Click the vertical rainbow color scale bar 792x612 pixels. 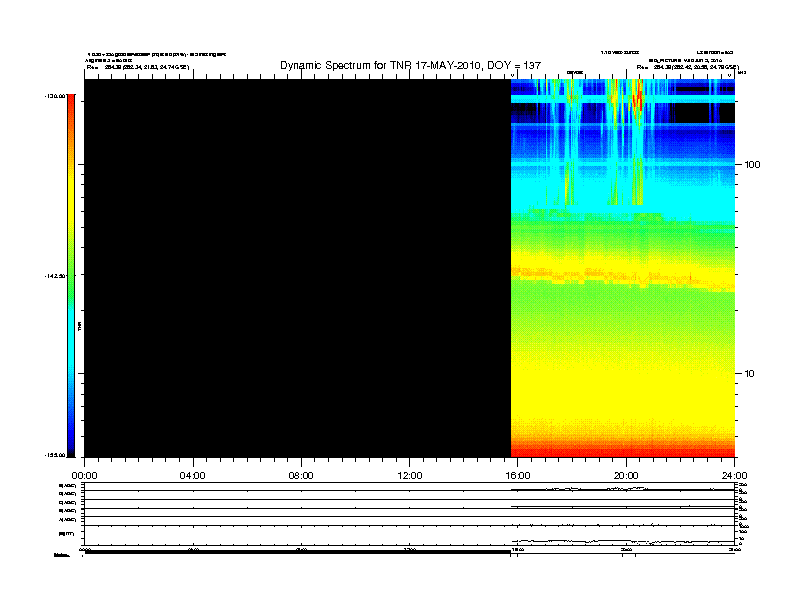point(71,276)
